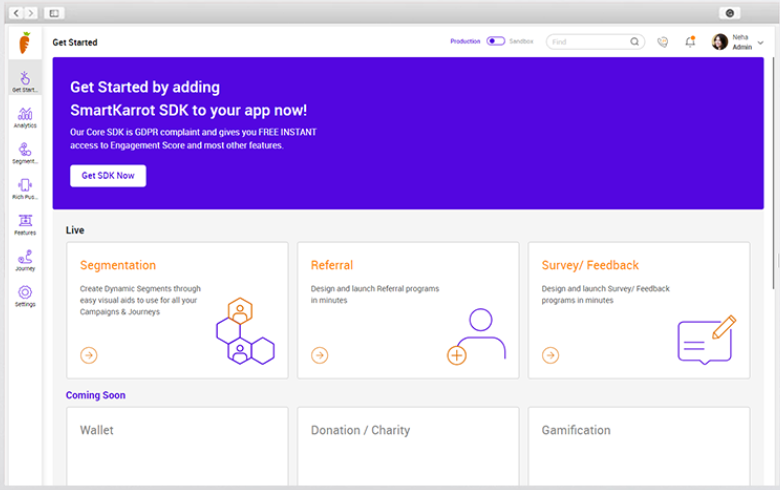
Task: Open Journey in the sidebar
Action: click(x=25, y=260)
